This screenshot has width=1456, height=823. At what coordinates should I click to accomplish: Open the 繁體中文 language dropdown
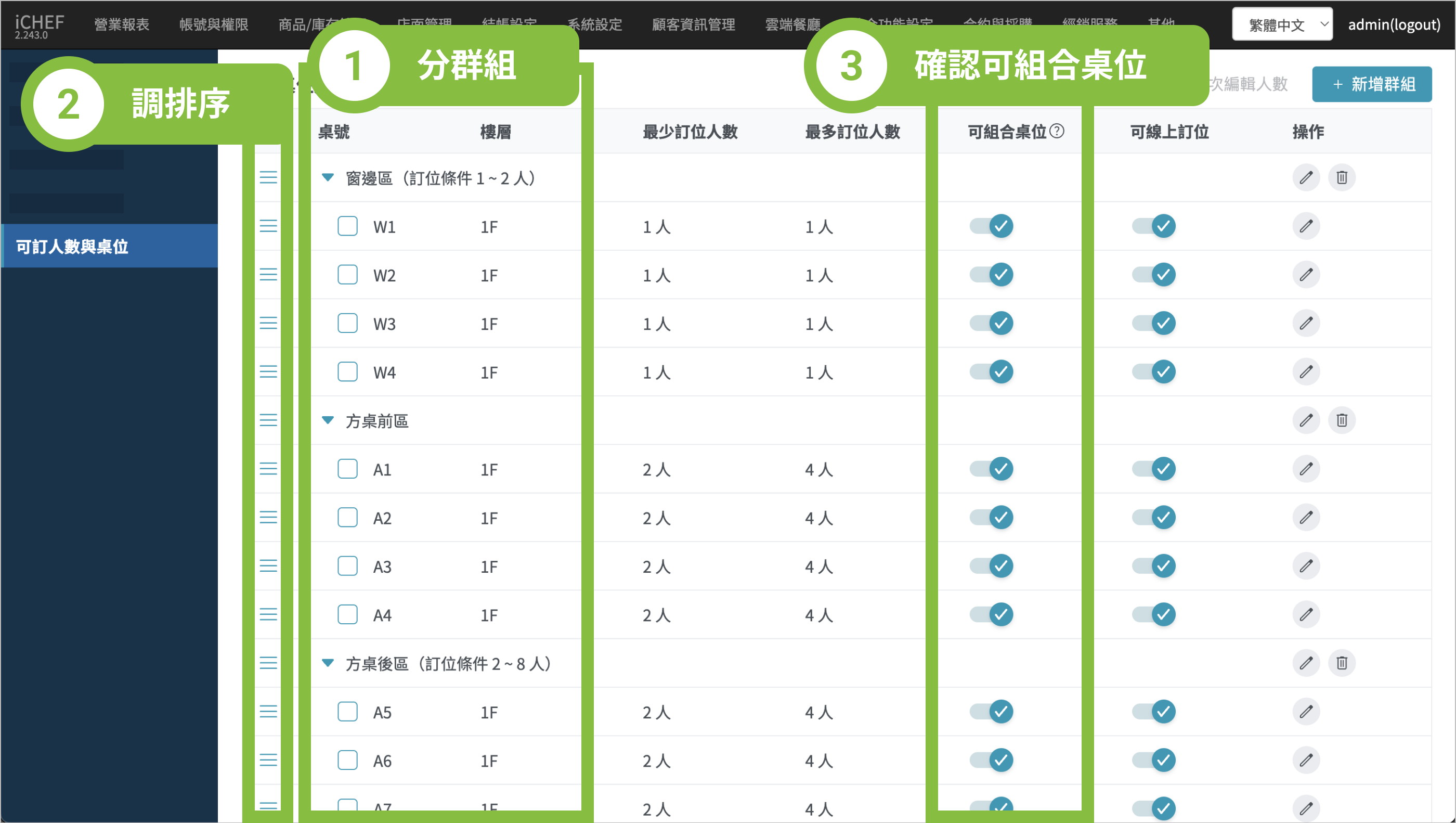click(x=1281, y=24)
